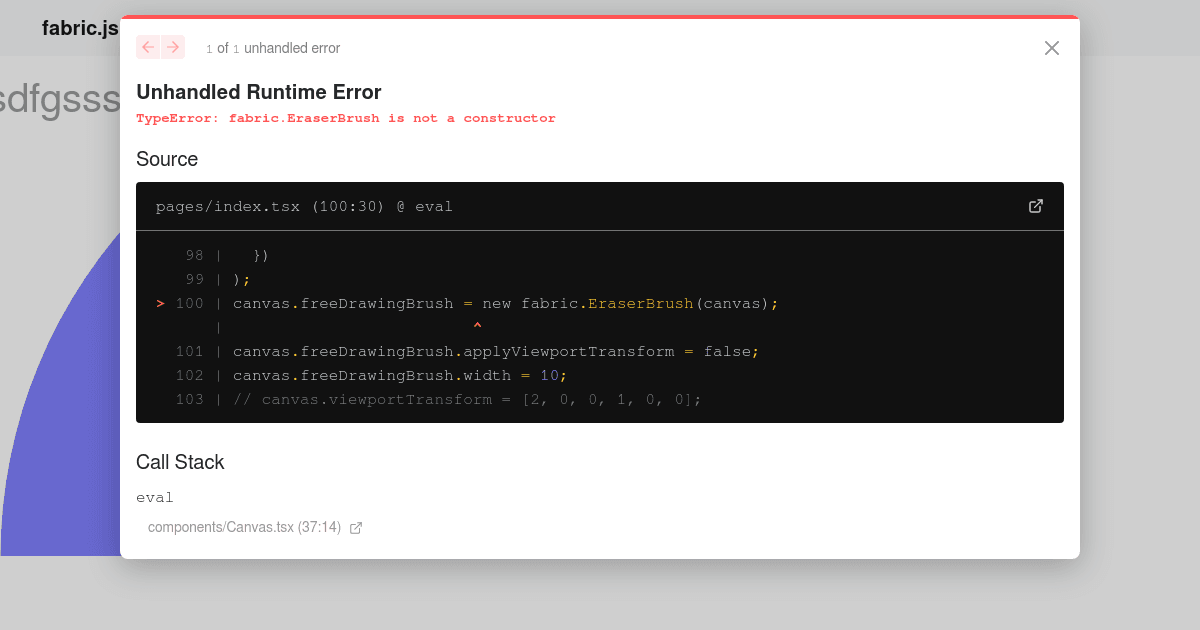Click the red error caret under EraserBrush
The height and width of the screenshot is (630, 1200).
478,325
